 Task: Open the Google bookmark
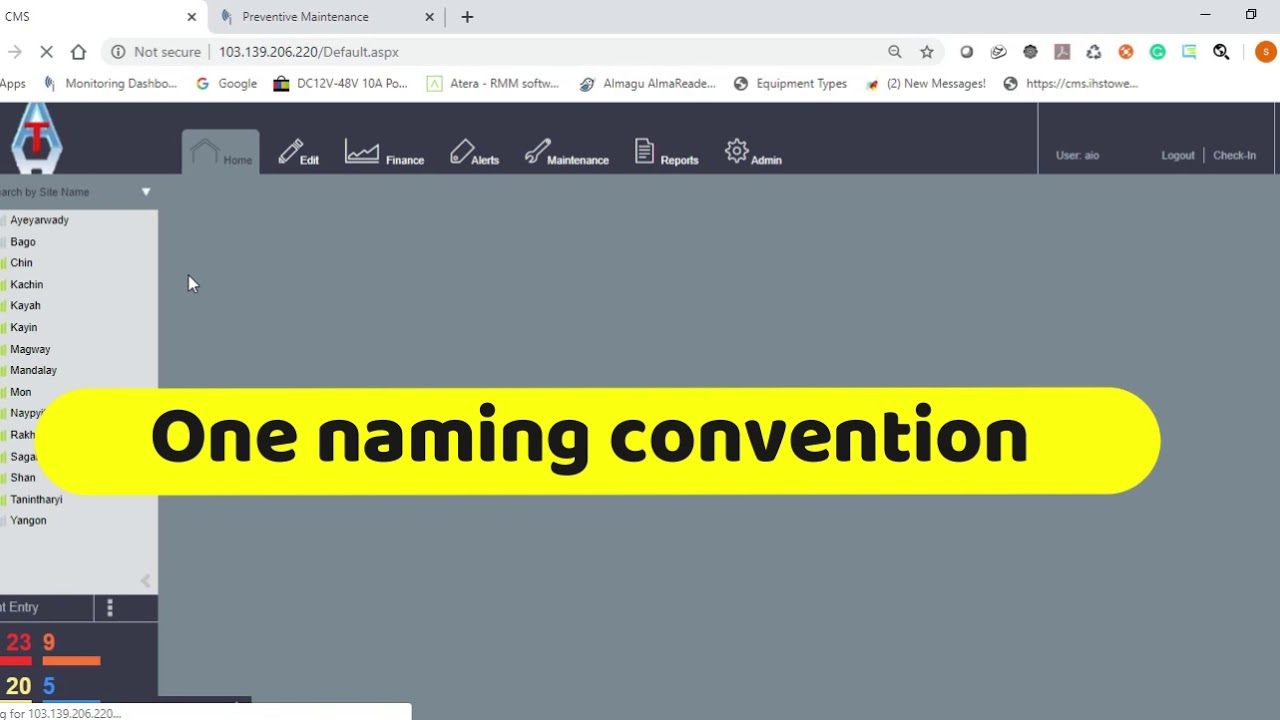point(227,84)
